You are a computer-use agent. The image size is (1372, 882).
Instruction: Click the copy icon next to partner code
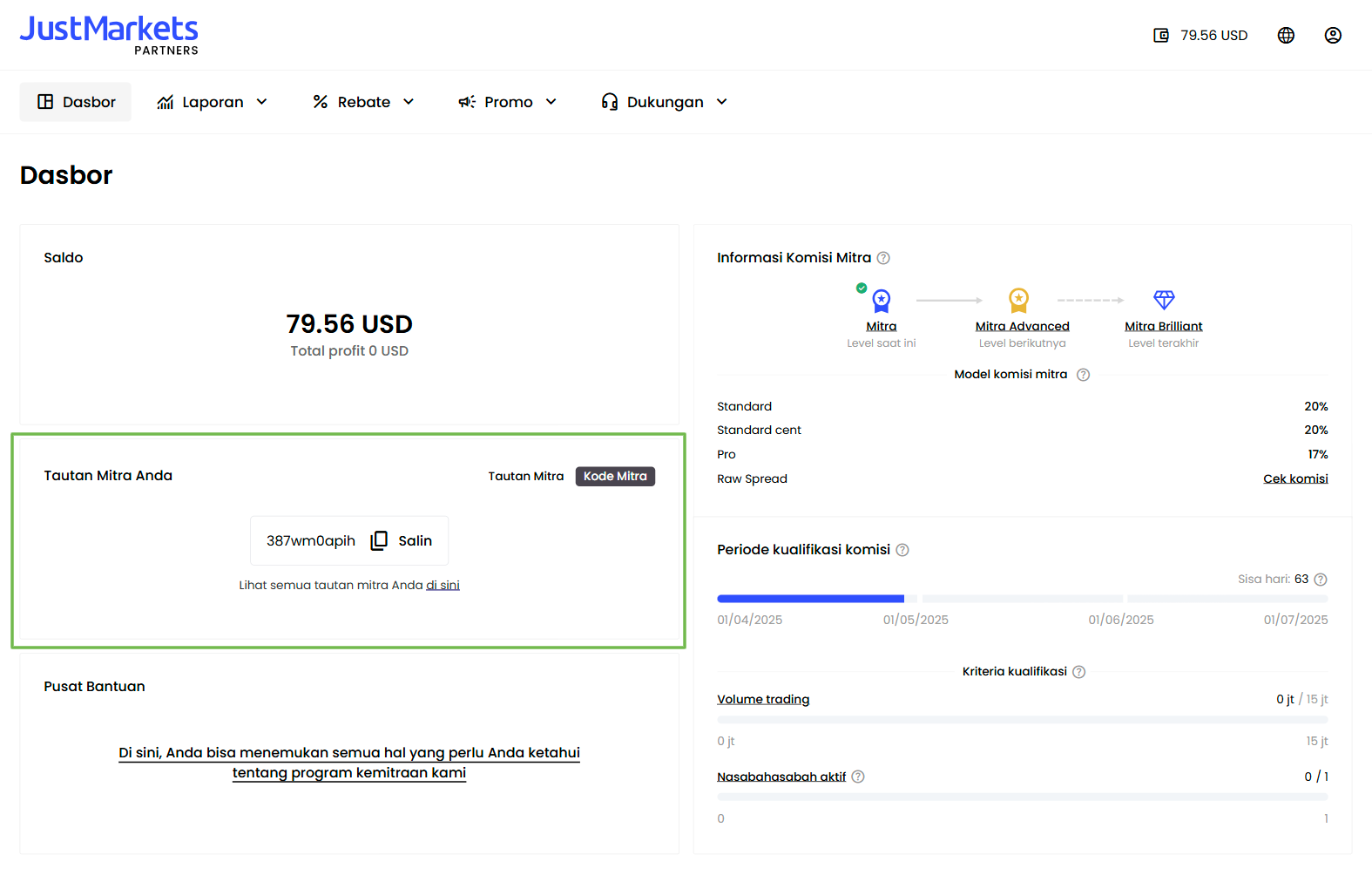pyautogui.click(x=379, y=540)
